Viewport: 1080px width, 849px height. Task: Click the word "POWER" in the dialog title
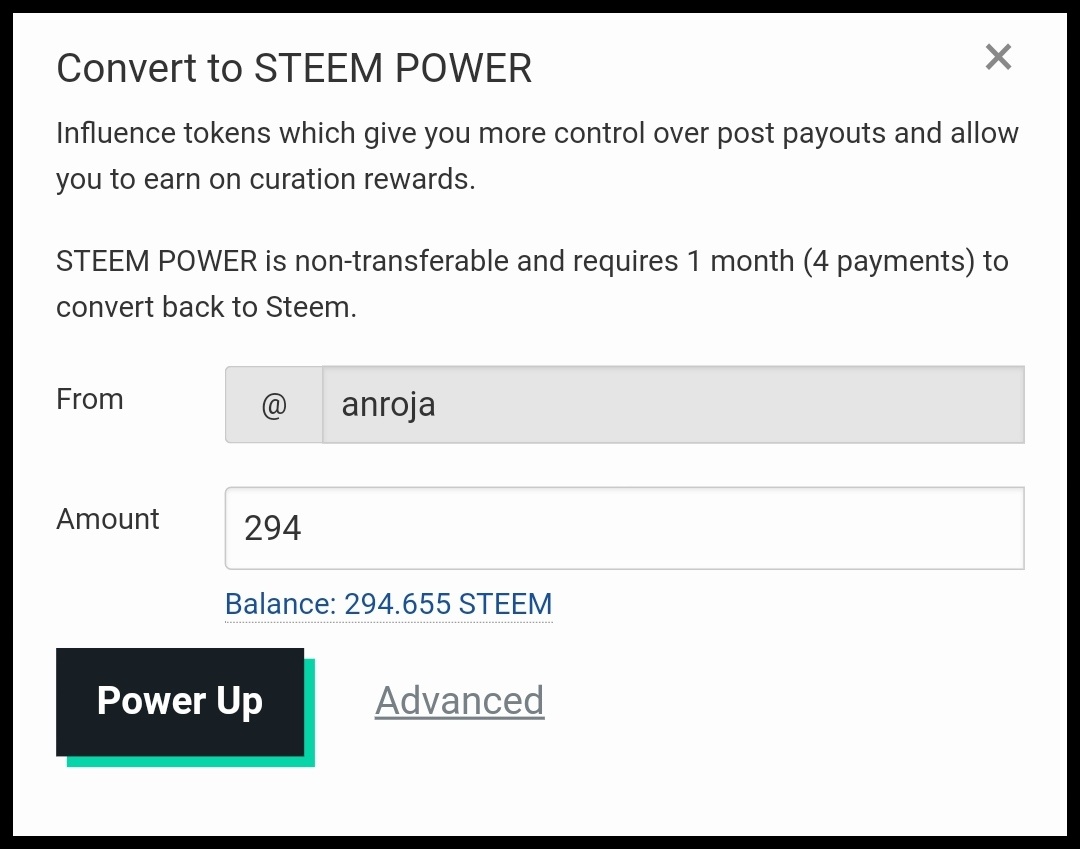[464, 68]
